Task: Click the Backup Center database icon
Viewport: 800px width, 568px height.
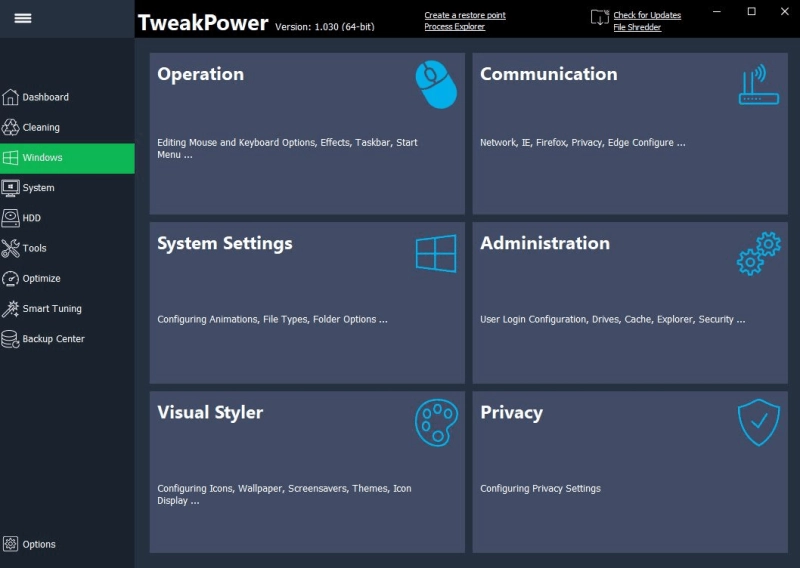Action: (10, 339)
